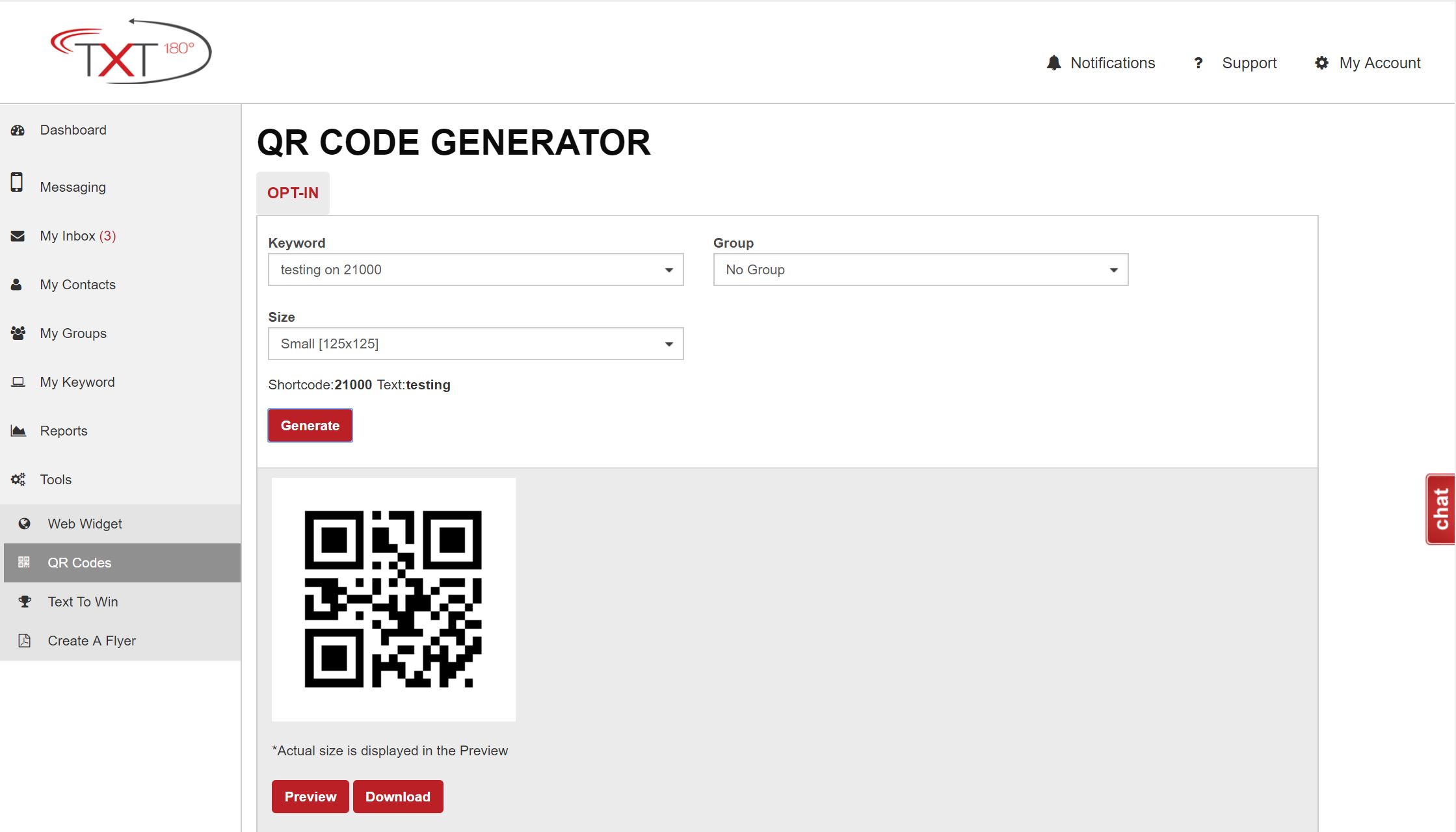Image resolution: width=1456 pixels, height=832 pixels.
Task: Open the Keyword dropdown
Action: pos(475,270)
